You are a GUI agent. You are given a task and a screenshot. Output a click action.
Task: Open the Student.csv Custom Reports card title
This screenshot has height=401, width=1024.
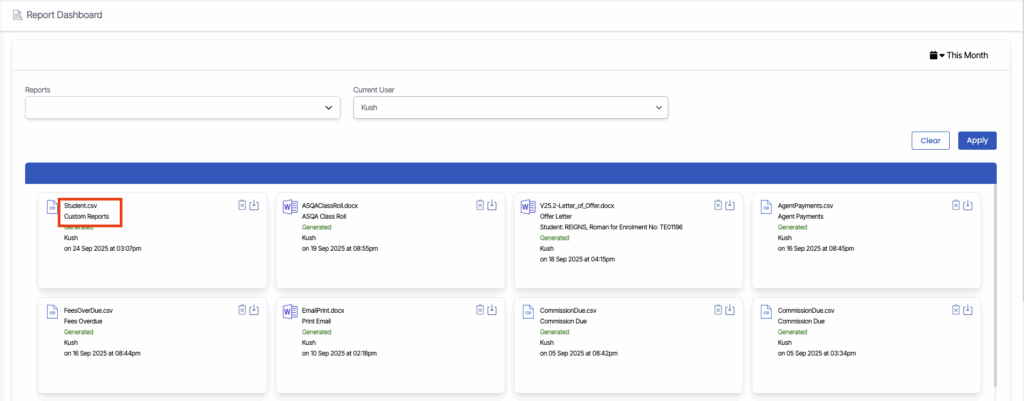point(80,205)
